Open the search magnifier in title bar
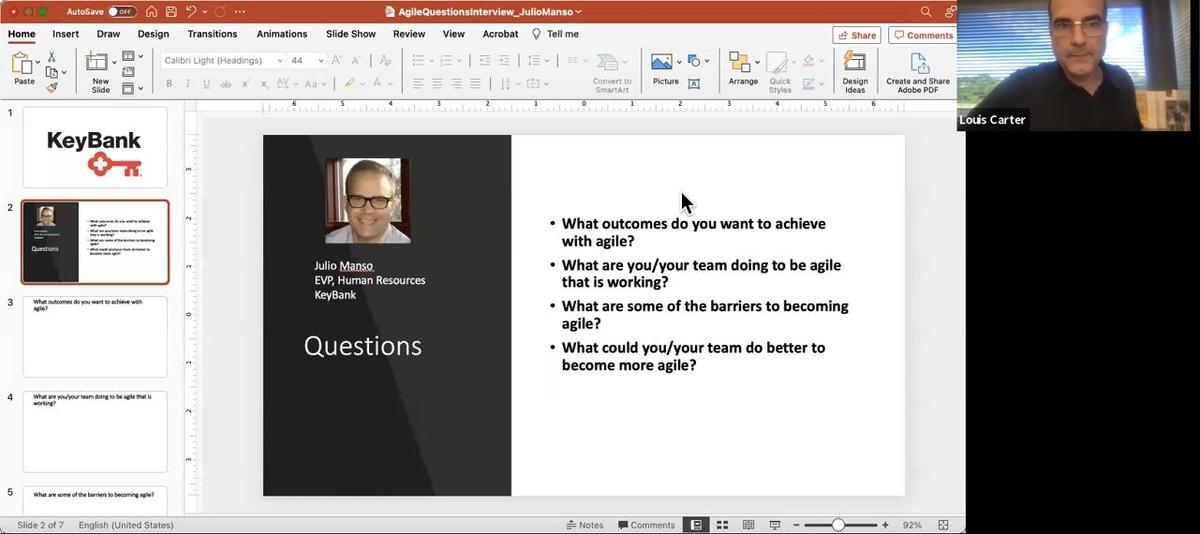Screen dimensions: 1200x534 [926, 12]
